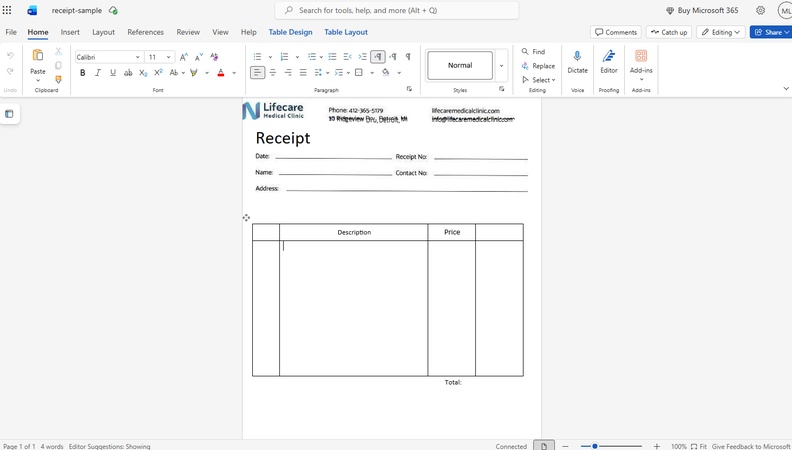This screenshot has width=792, height=450.
Task: Toggle Center alignment
Action: pos(273,73)
